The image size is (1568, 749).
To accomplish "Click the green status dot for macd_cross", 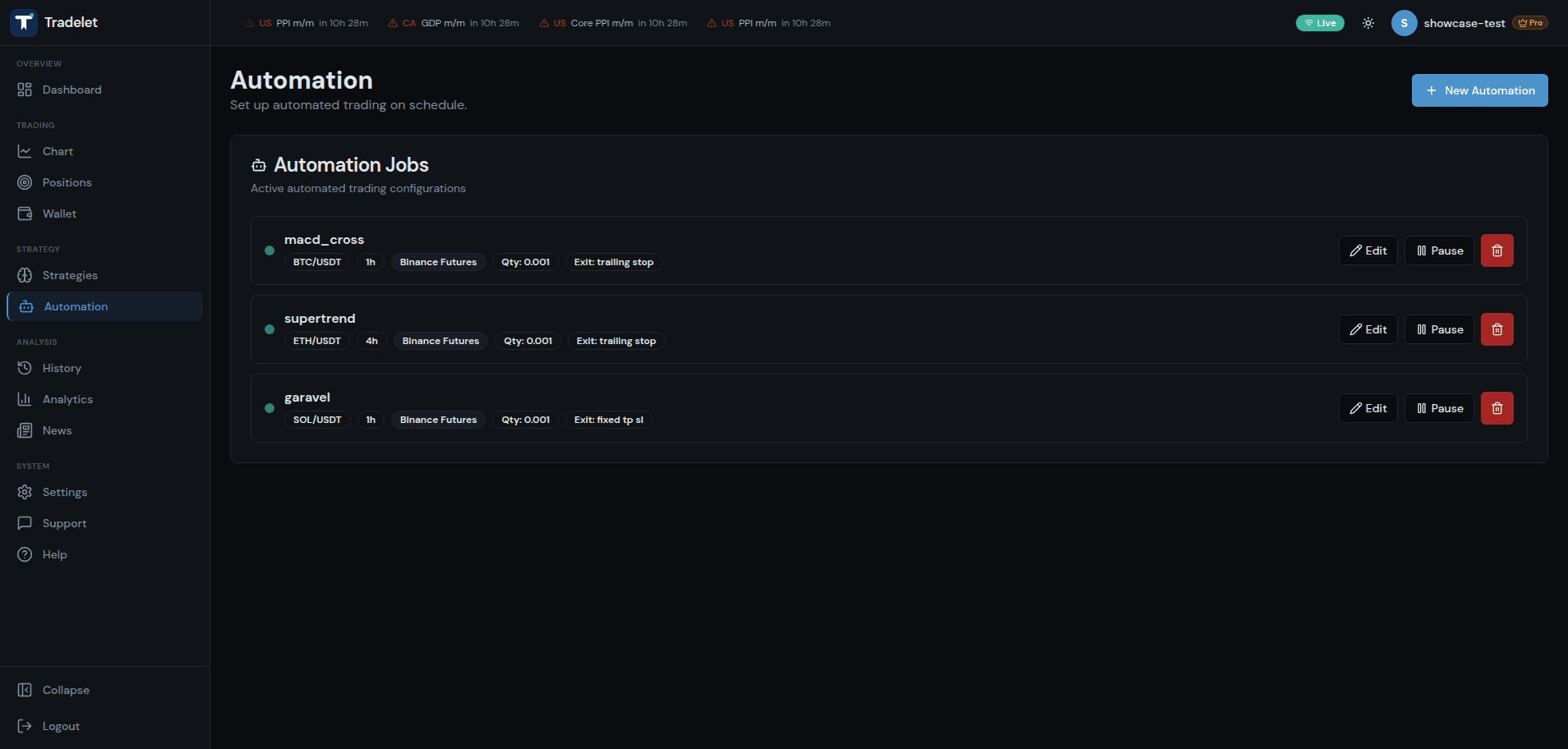I will [x=270, y=250].
